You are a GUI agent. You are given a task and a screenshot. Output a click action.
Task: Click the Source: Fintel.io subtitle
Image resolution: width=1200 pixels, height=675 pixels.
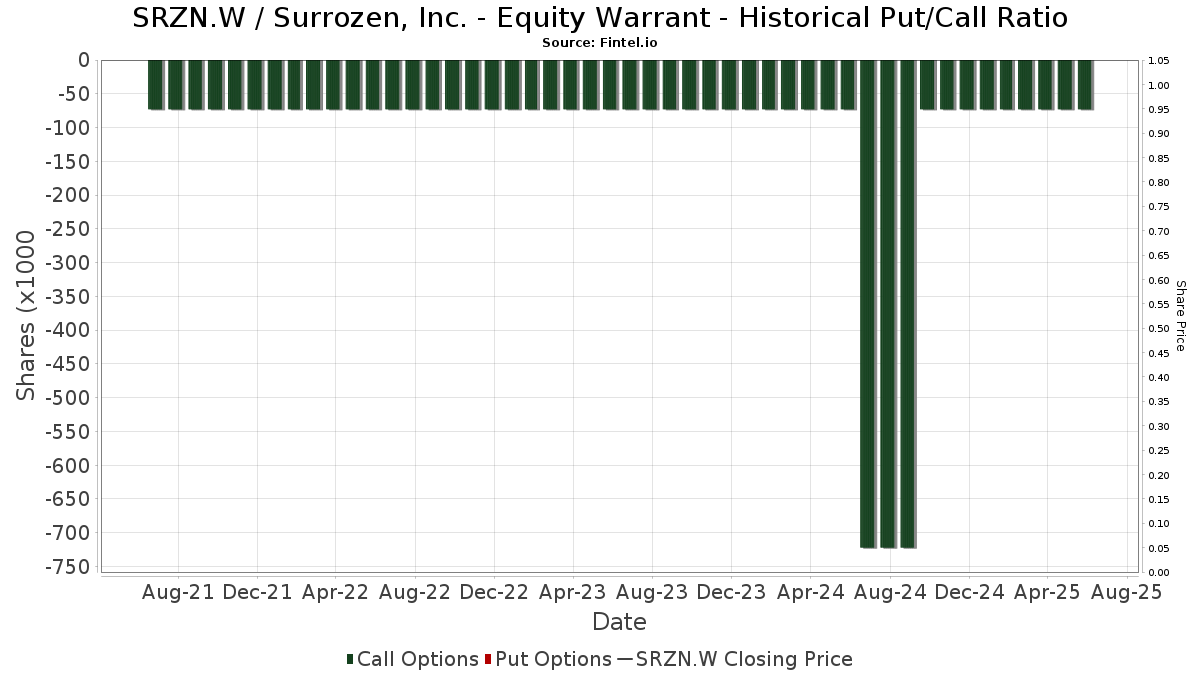pyautogui.click(x=599, y=43)
